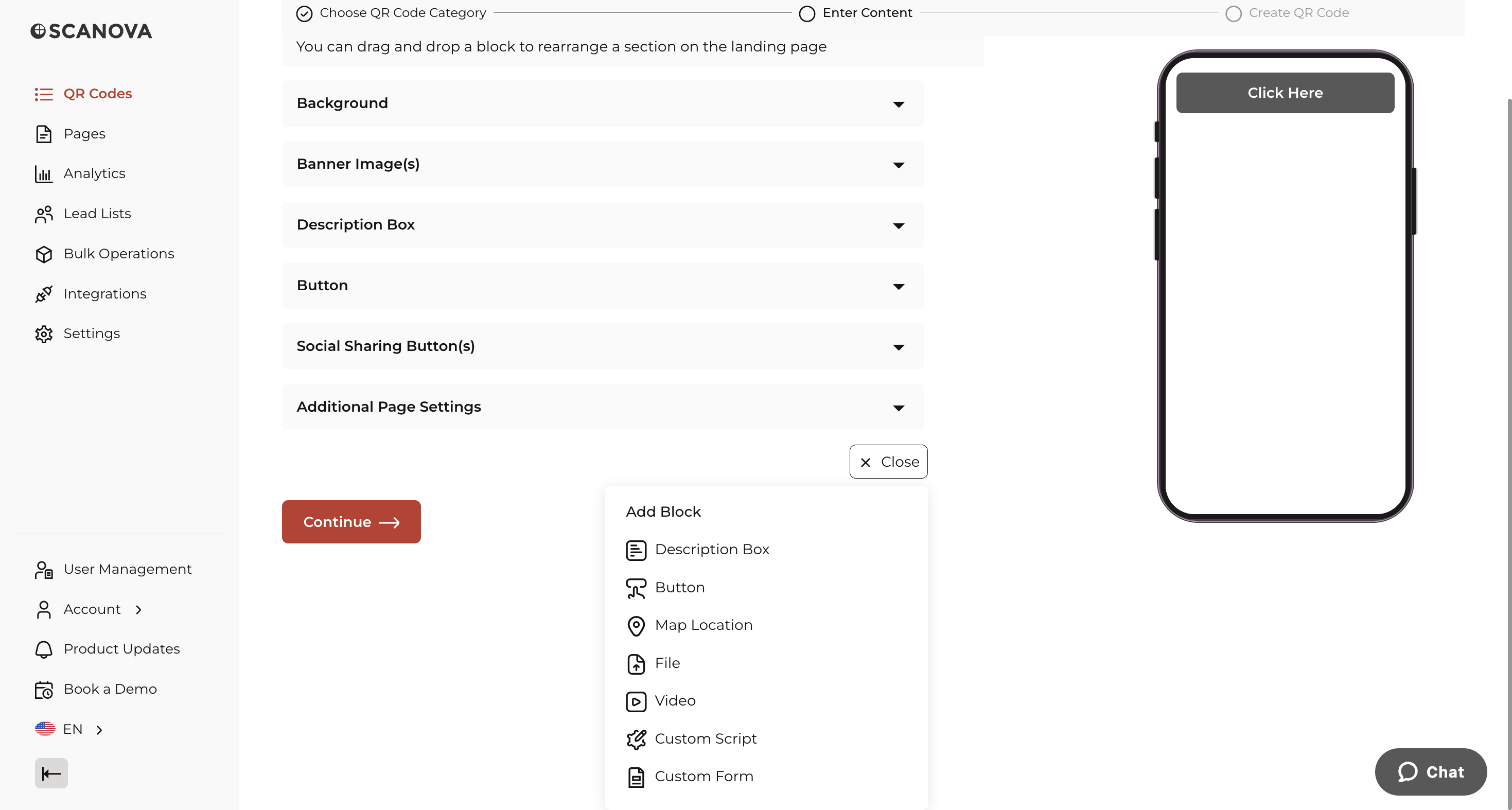Viewport: 1512px width, 810px height.
Task: Click the Add Block heading text
Action: (x=663, y=512)
